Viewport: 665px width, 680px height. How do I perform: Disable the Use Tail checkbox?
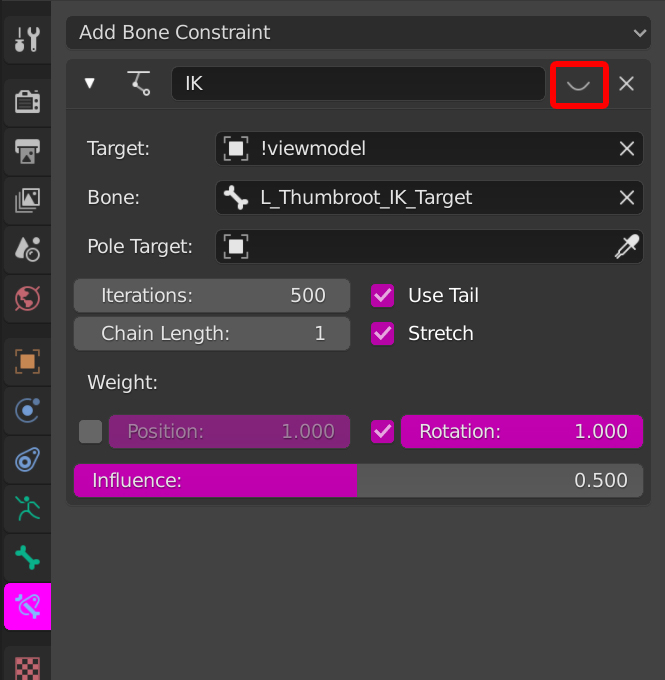click(x=382, y=295)
